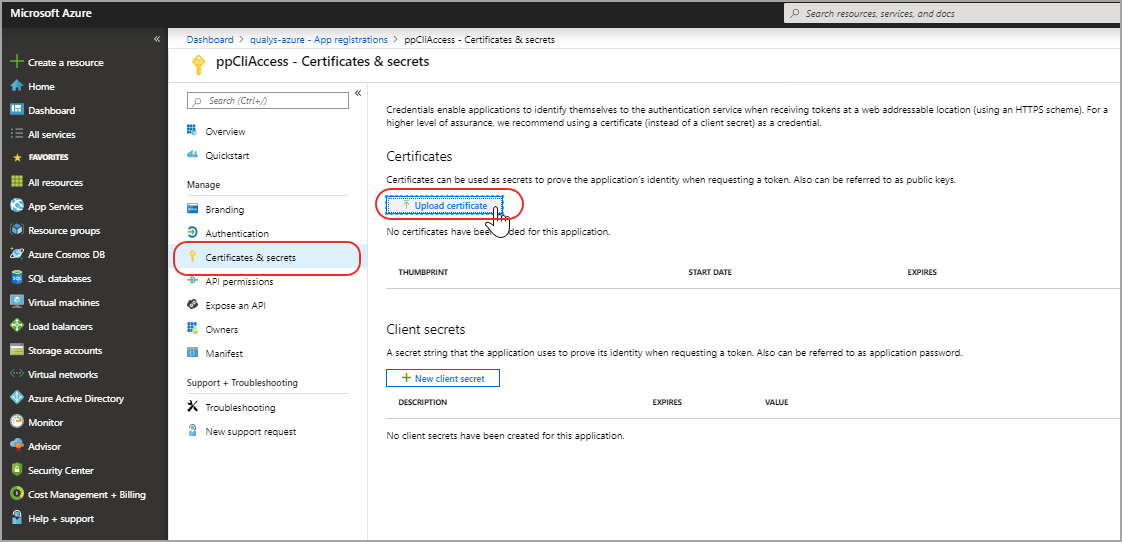This screenshot has height=542, width=1122.
Task: Click the Client secrets heading
Action: pos(426,329)
